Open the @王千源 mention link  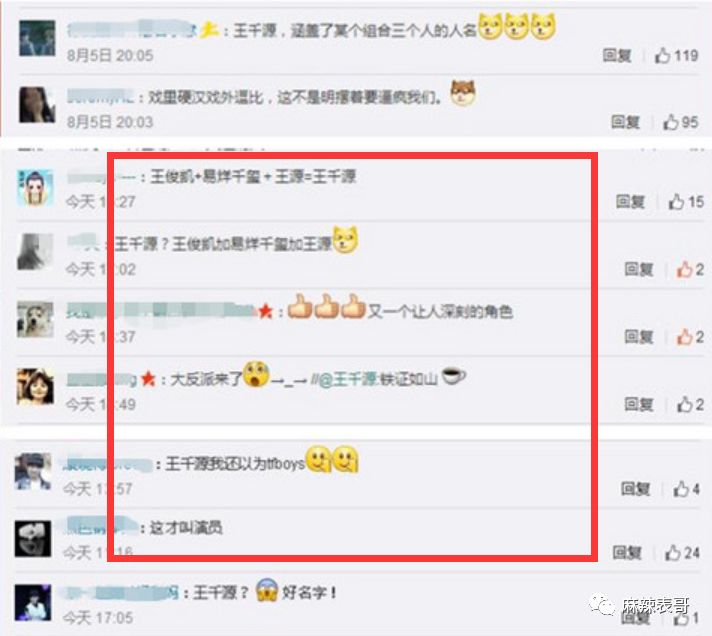tap(348, 379)
